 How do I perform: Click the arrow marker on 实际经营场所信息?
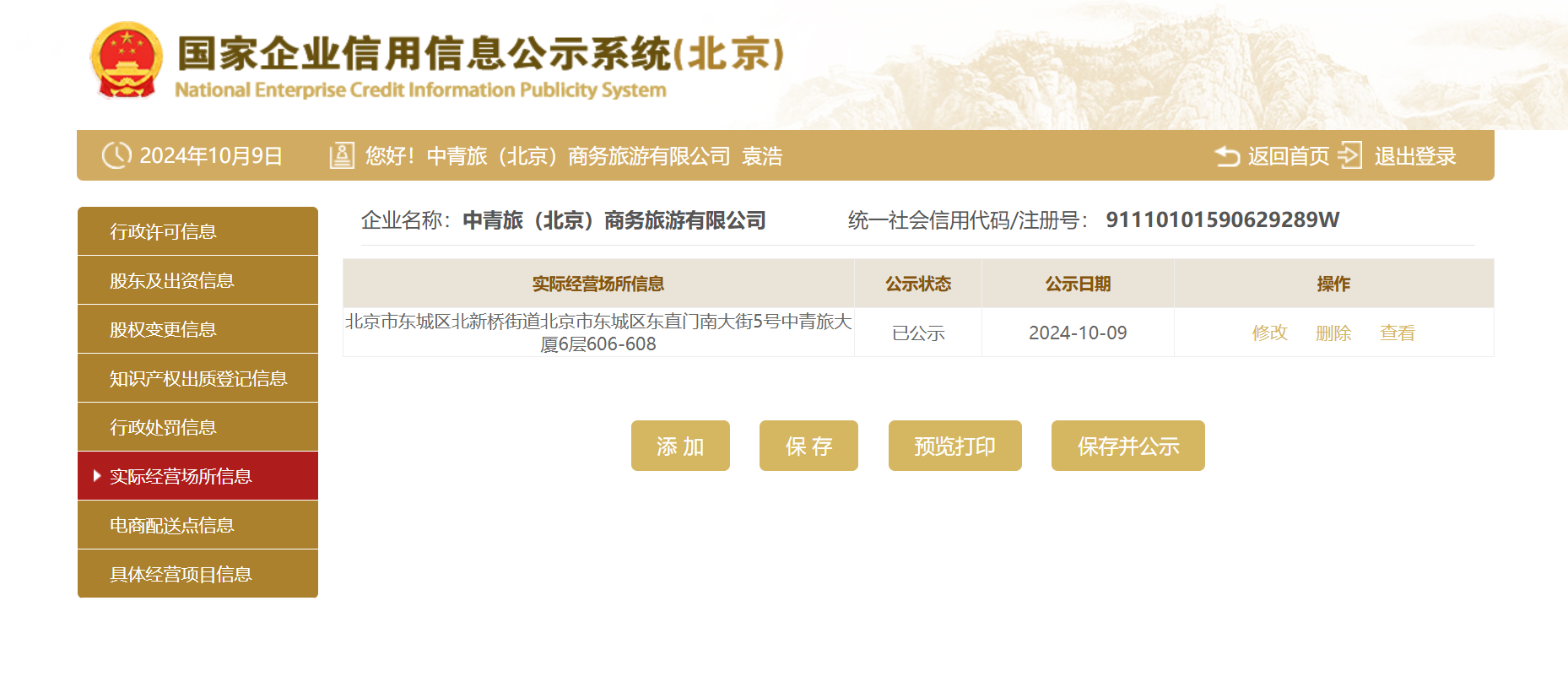coord(97,476)
